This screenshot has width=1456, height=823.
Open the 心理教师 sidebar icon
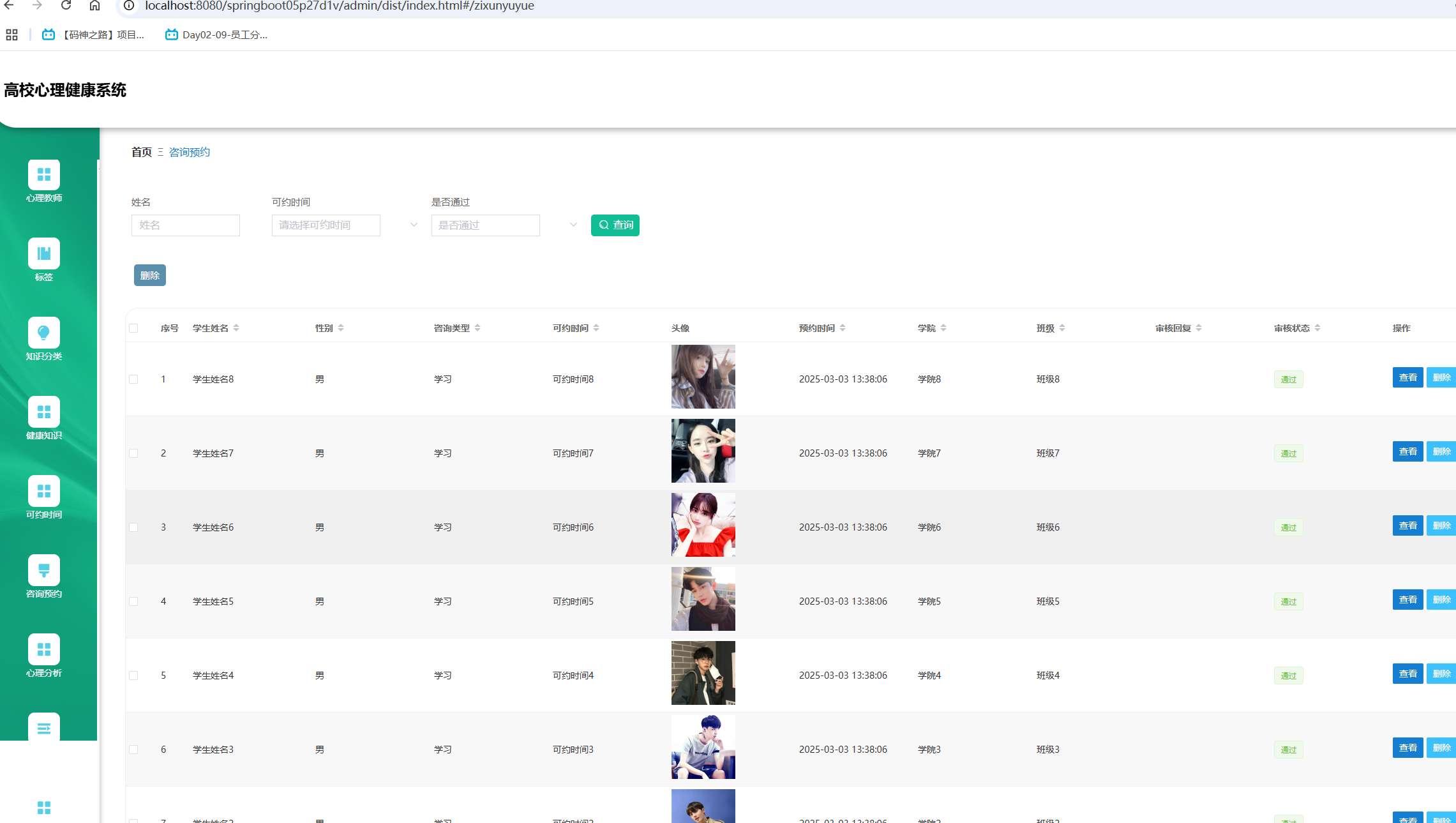click(44, 175)
